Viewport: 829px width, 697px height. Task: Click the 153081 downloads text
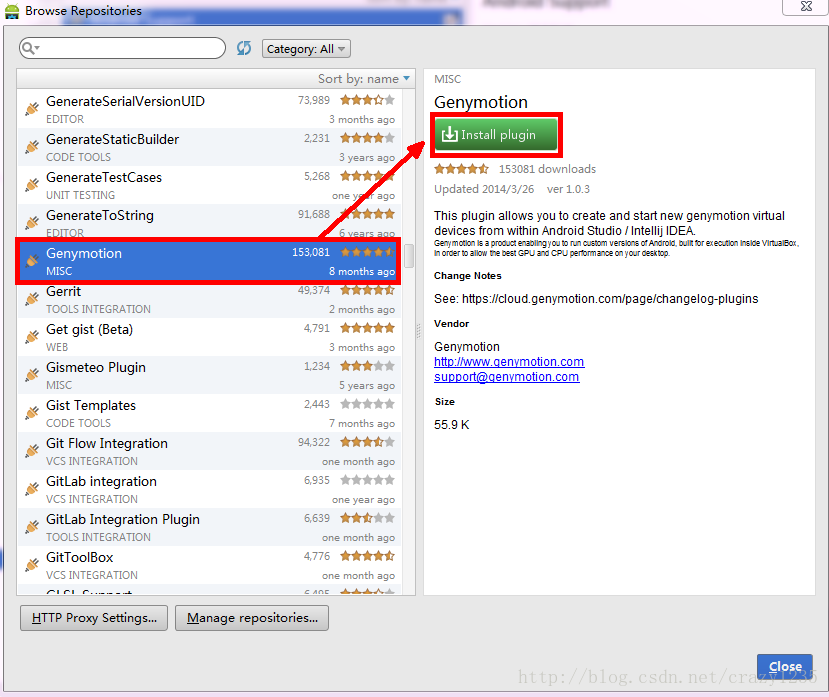[547, 169]
